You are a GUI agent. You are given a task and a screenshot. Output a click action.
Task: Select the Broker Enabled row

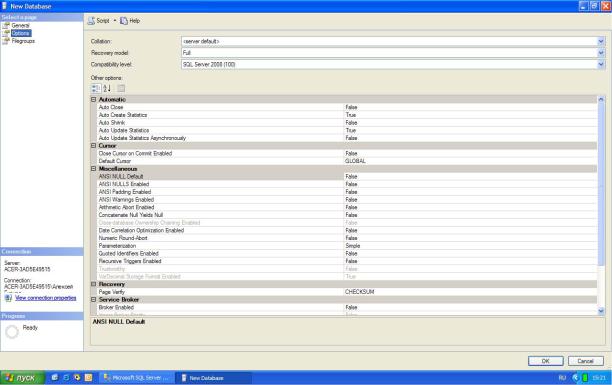pyautogui.click(x=347, y=307)
